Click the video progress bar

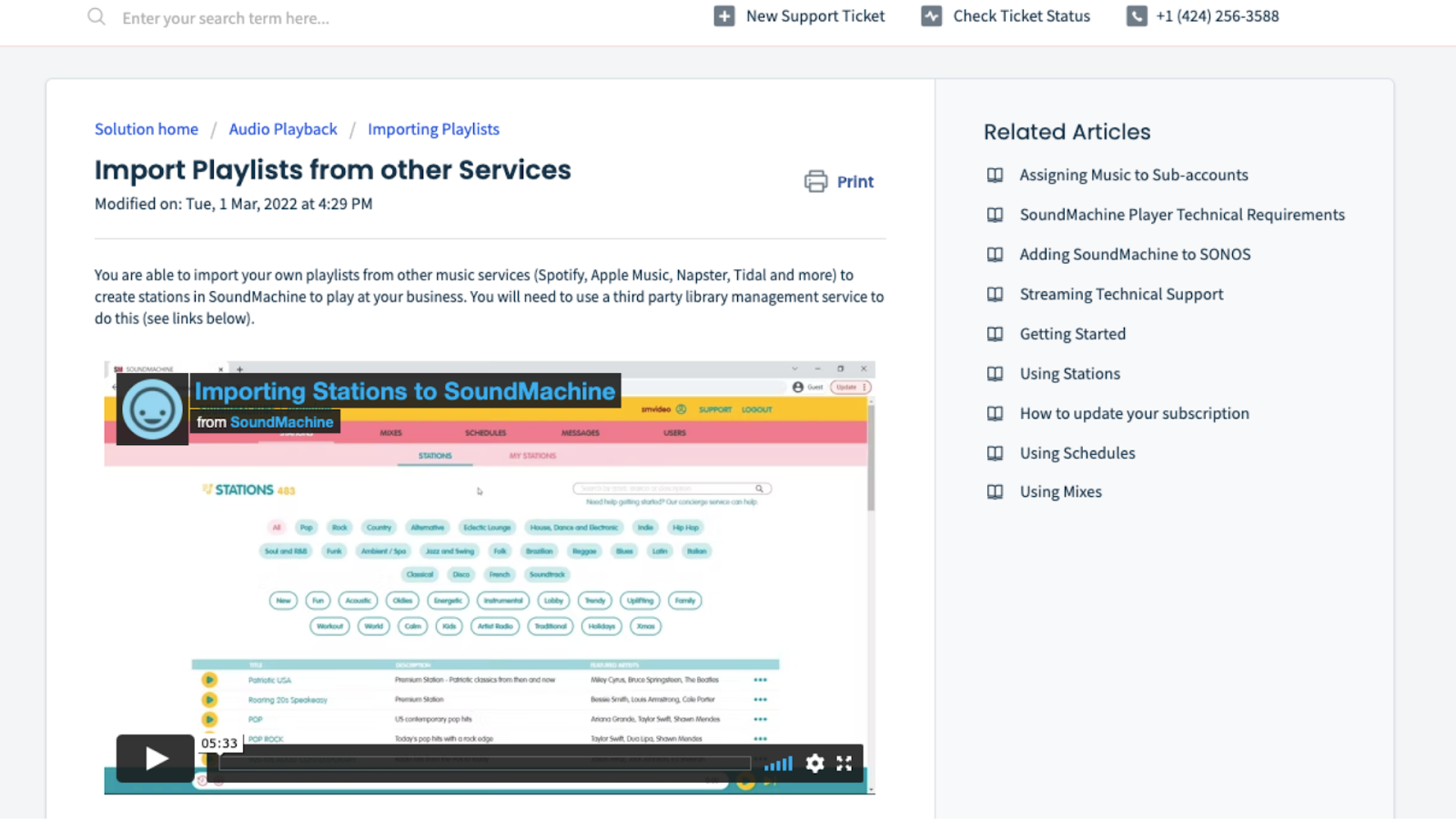[485, 763]
